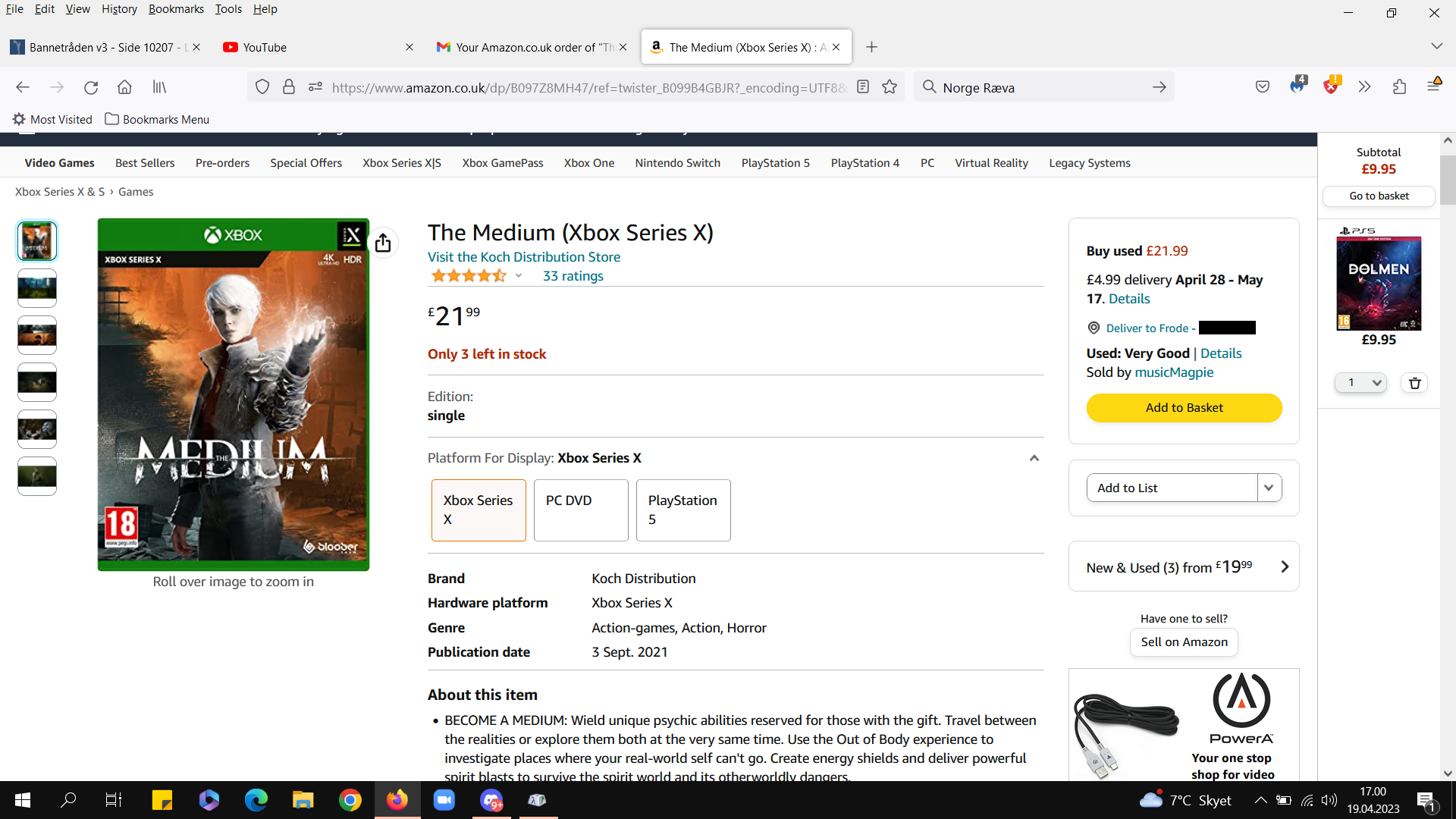Delete Dolmen from basket with trash icon
The height and width of the screenshot is (819, 1456).
coord(1414,383)
